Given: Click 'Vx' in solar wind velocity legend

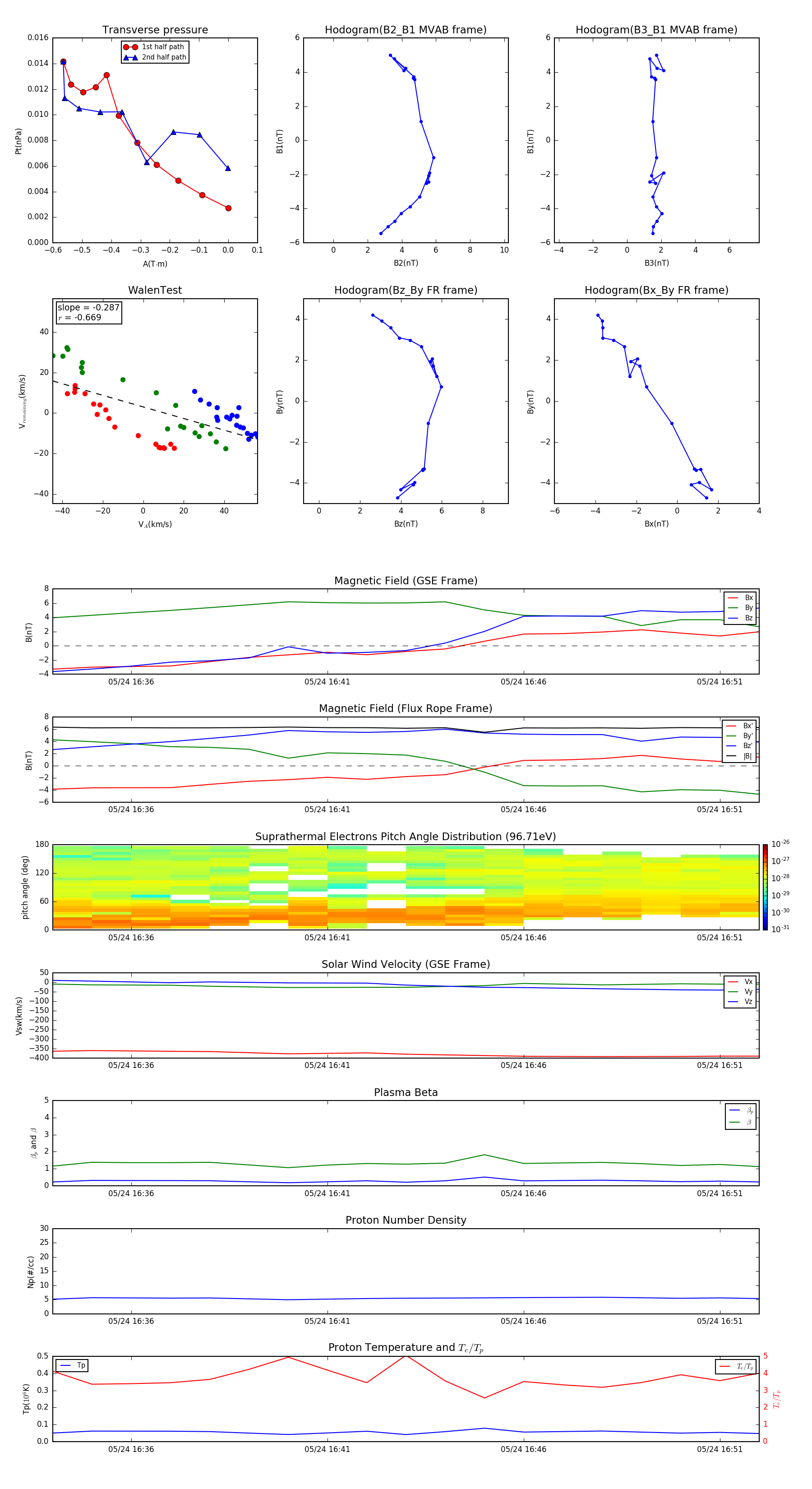Looking at the screenshot, I should (x=748, y=982).
